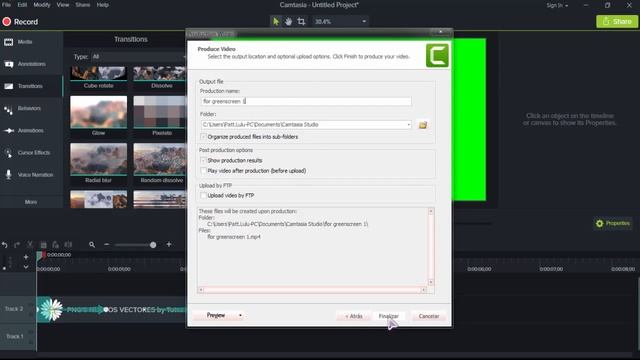
Task: Click the timeline zoom magnifier icon
Action: point(92,244)
